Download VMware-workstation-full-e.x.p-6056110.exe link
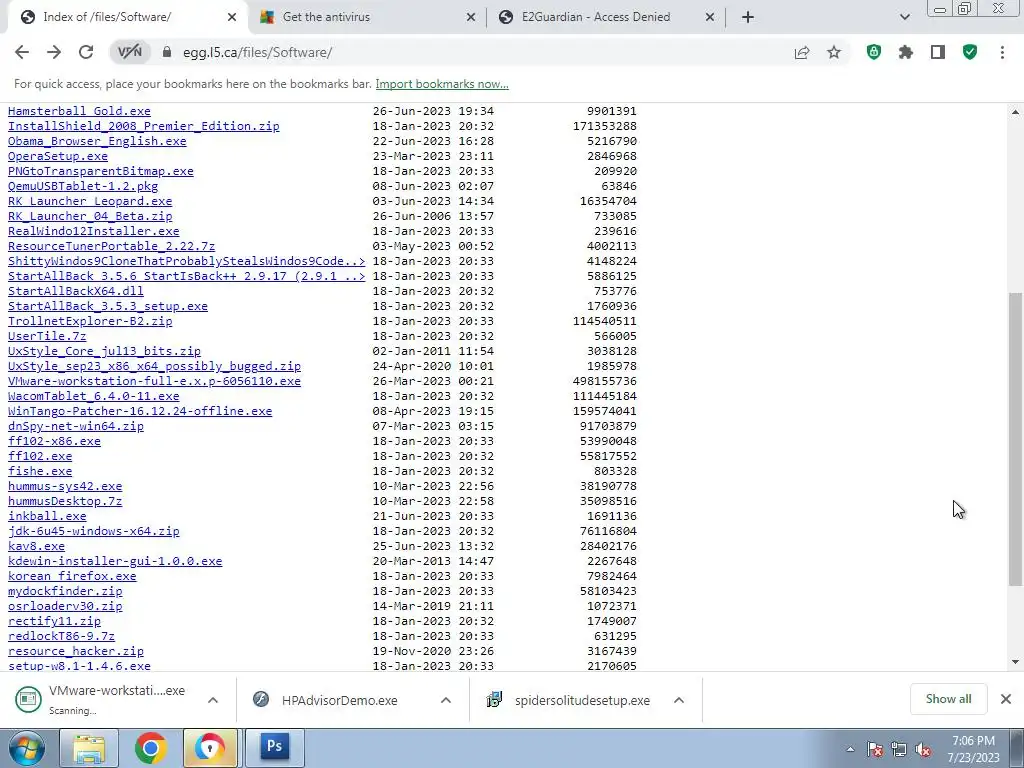 pyautogui.click(x=154, y=381)
